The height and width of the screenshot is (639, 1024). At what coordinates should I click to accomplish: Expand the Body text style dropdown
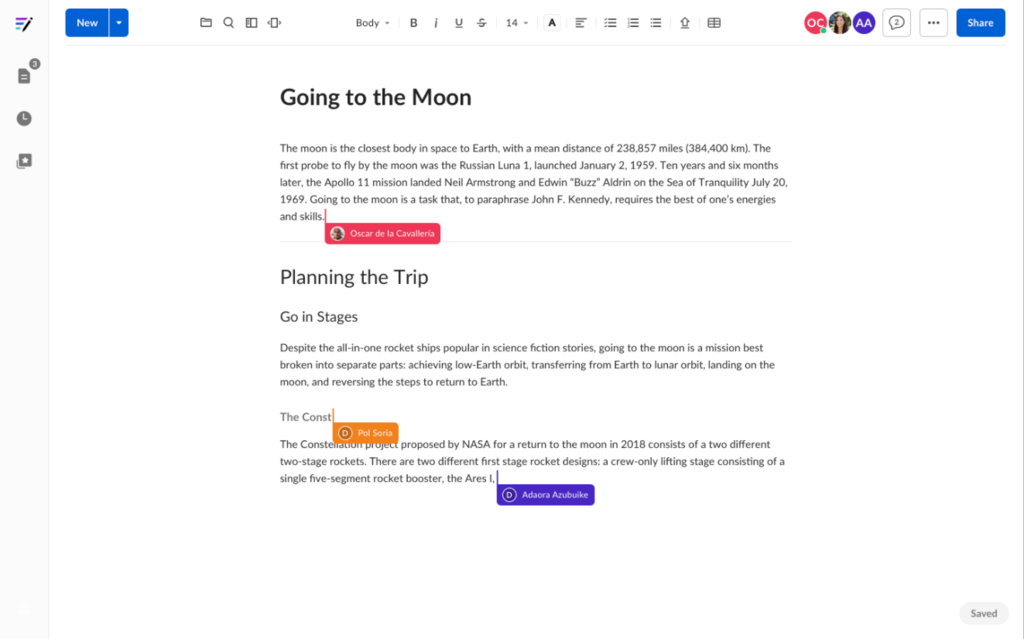pos(372,23)
